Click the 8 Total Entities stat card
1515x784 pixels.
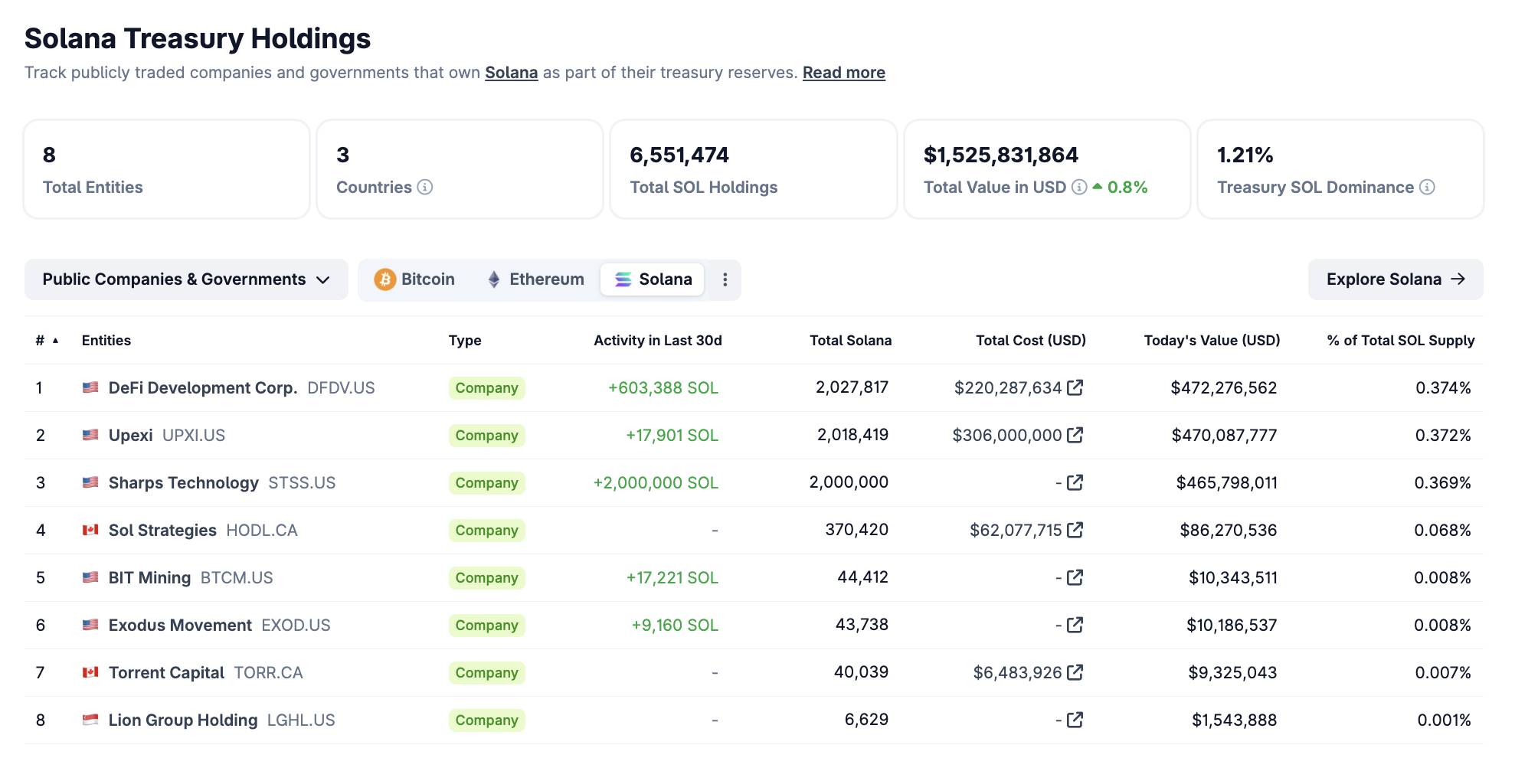pos(167,169)
